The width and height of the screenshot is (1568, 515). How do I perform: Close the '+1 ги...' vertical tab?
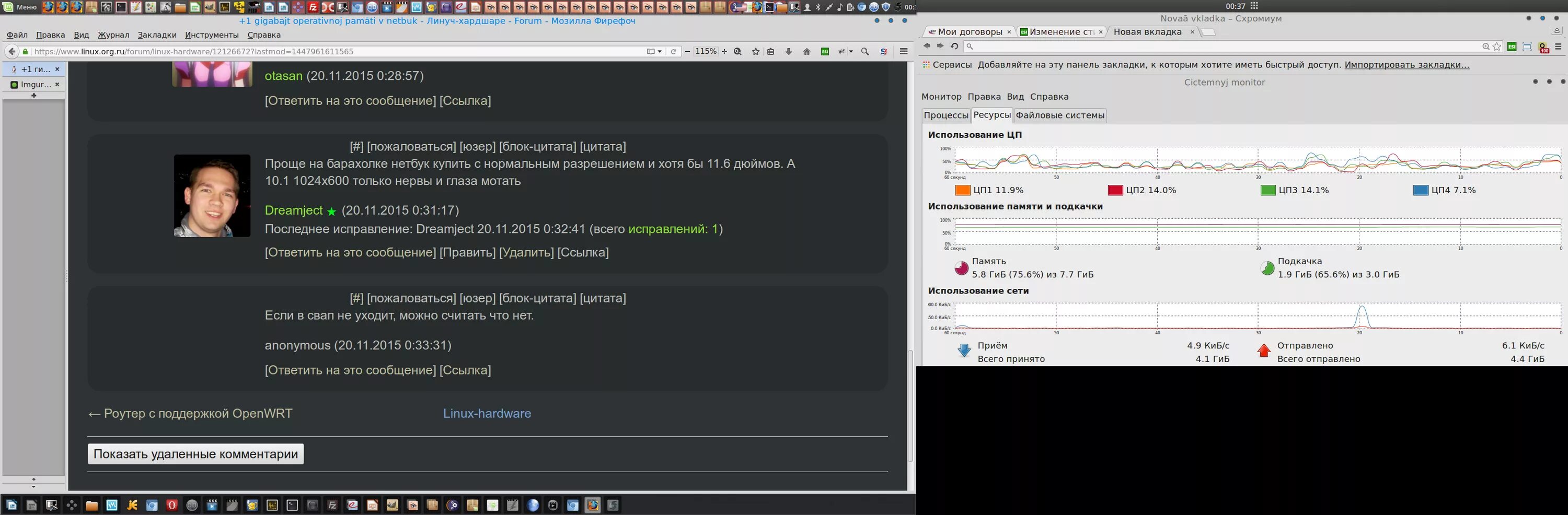[57, 69]
